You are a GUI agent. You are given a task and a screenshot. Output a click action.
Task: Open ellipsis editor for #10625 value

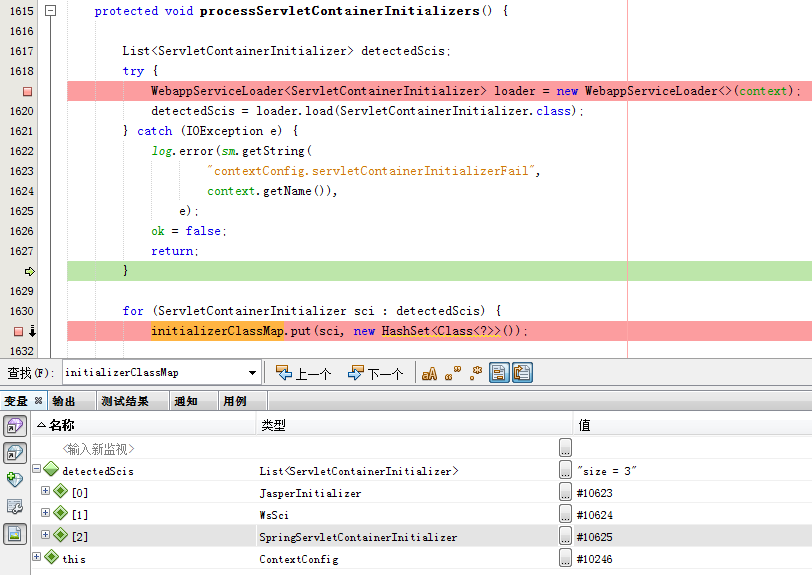click(x=566, y=536)
